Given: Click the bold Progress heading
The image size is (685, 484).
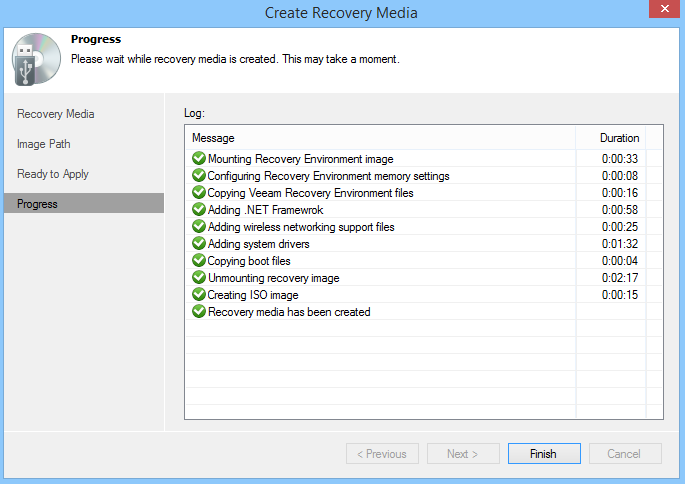Looking at the screenshot, I should click(x=96, y=39).
